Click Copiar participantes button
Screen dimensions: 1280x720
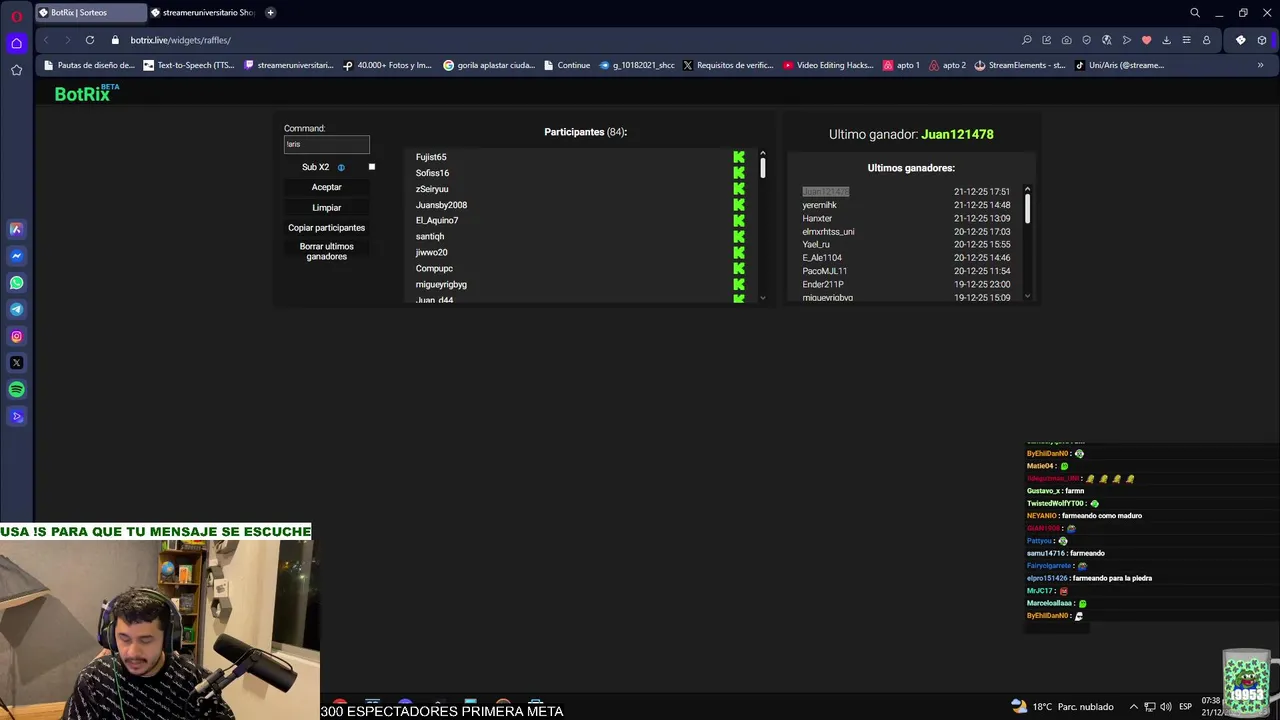(x=326, y=228)
